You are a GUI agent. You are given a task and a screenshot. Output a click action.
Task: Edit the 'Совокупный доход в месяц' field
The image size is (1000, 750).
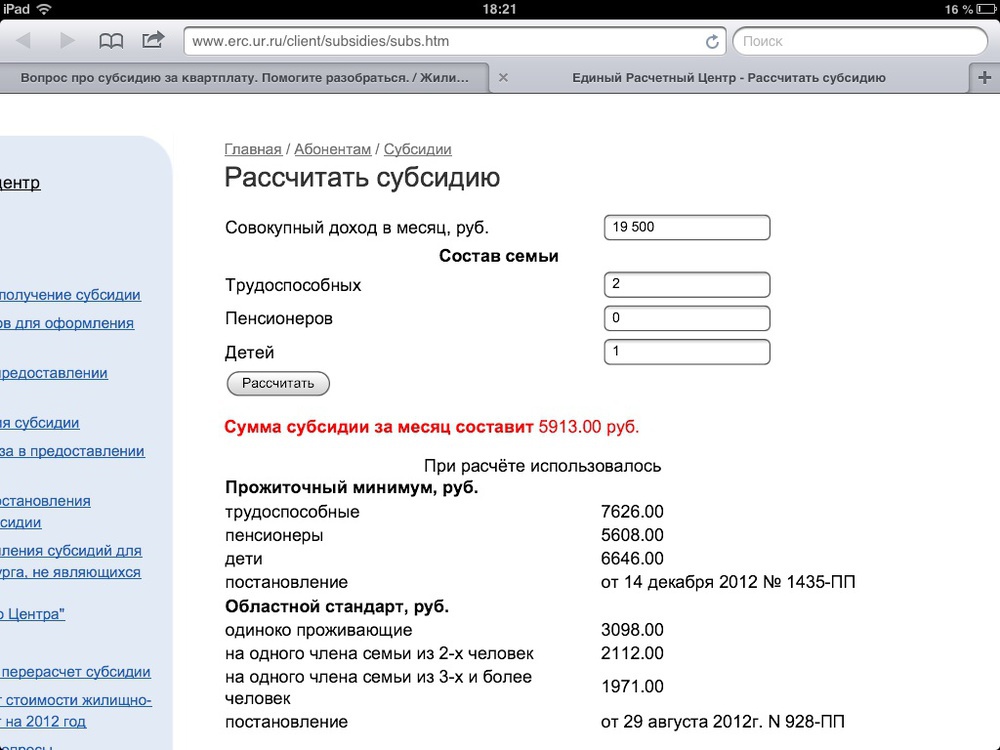click(687, 227)
